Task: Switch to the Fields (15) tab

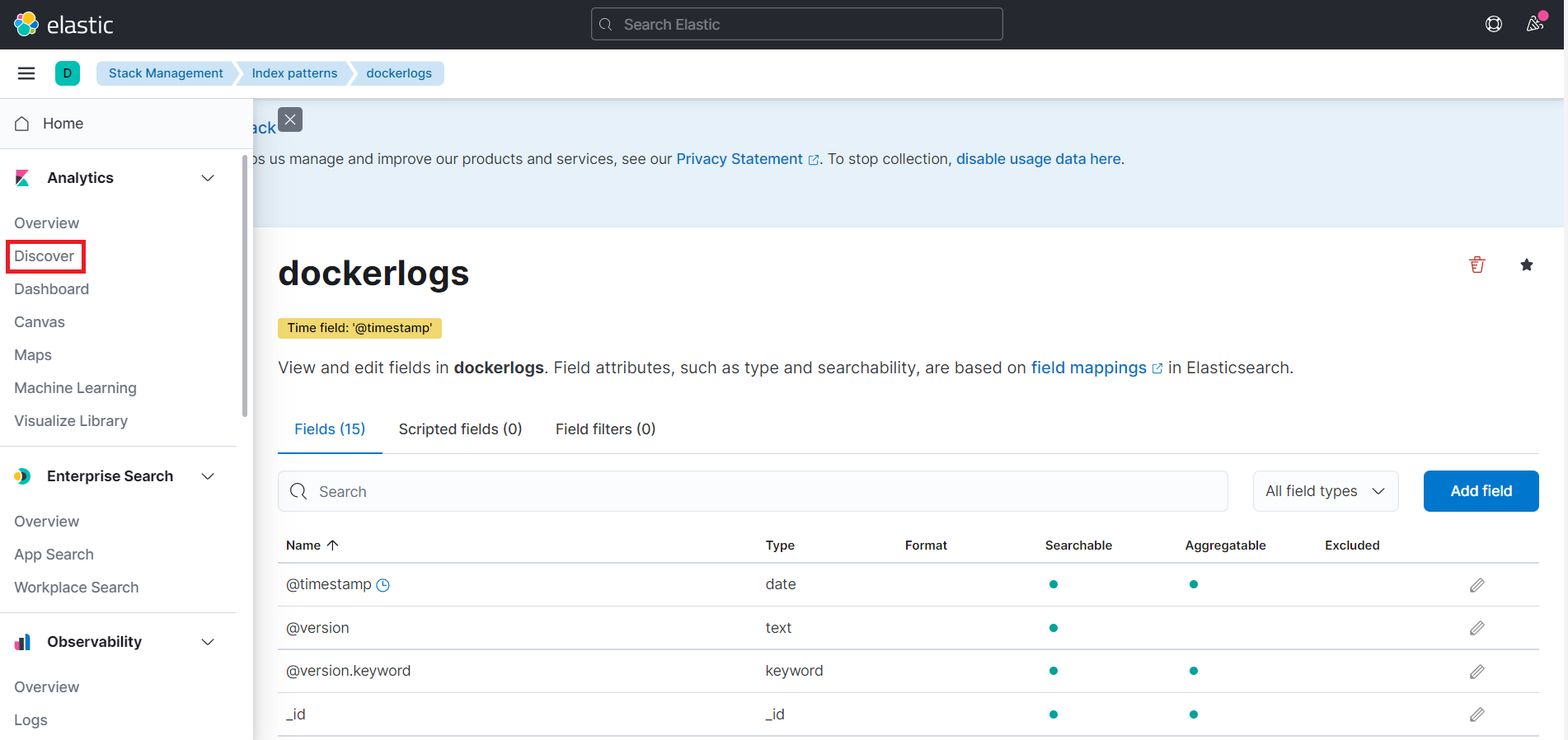Action: (330, 429)
